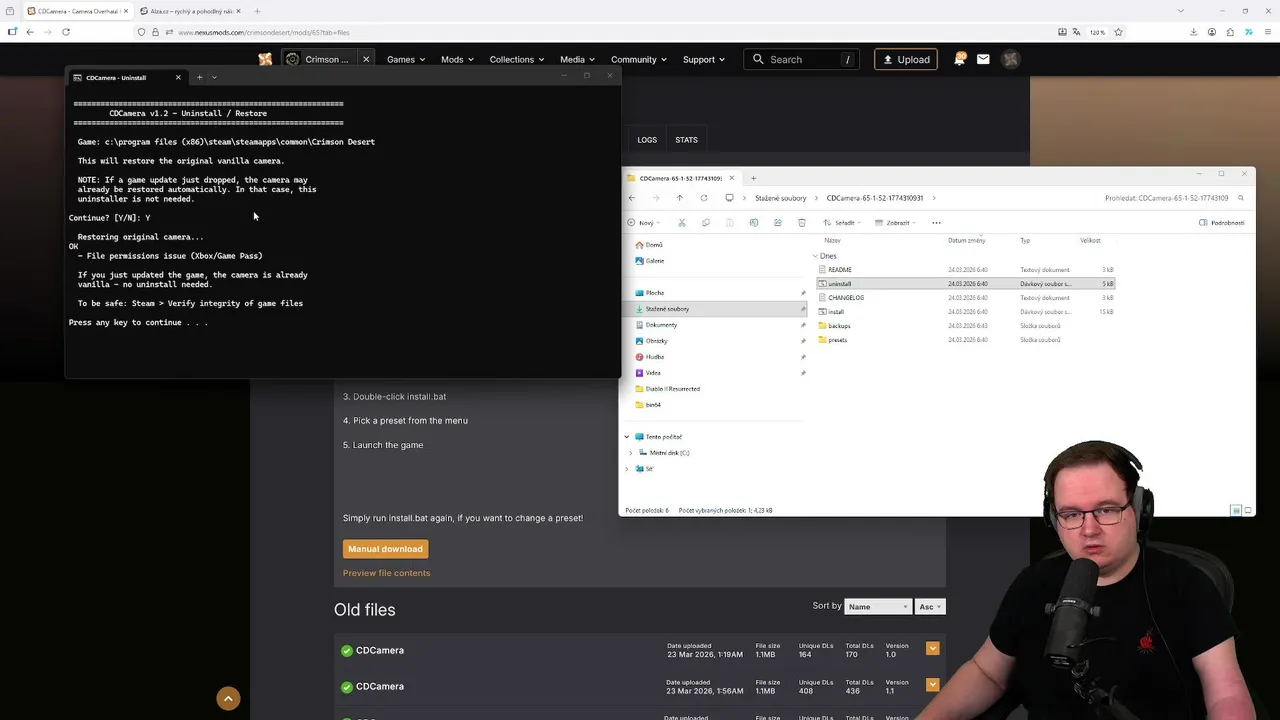Open Community dropdown menu
The height and width of the screenshot is (720, 1280).
click(639, 59)
